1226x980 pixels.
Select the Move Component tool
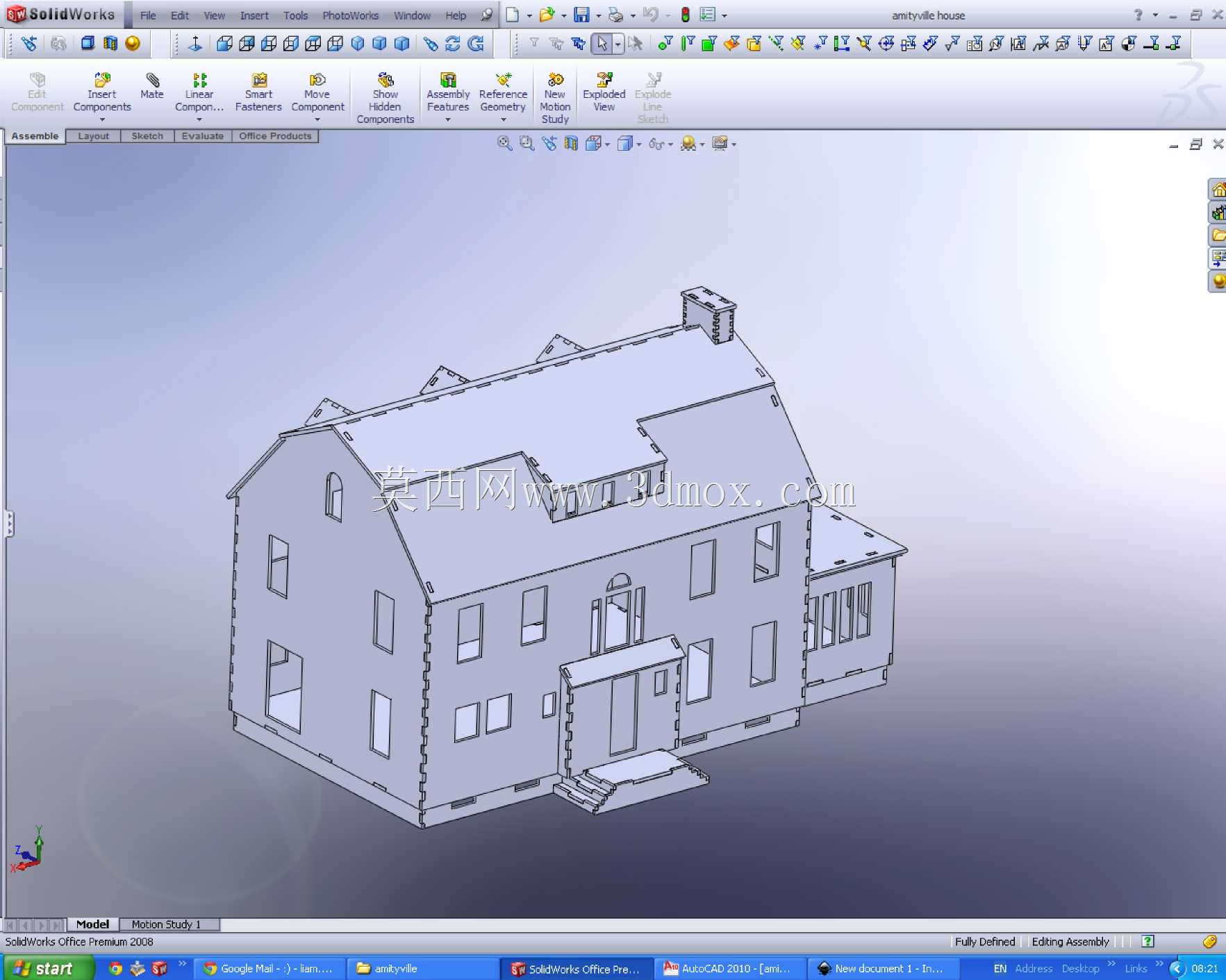[x=317, y=92]
